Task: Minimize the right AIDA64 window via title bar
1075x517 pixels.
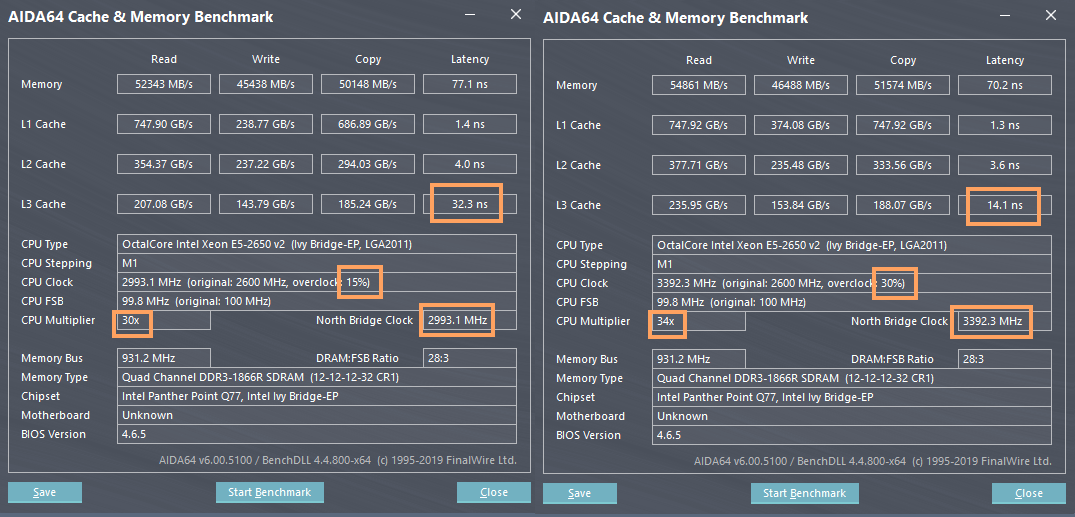Action: [1004, 16]
